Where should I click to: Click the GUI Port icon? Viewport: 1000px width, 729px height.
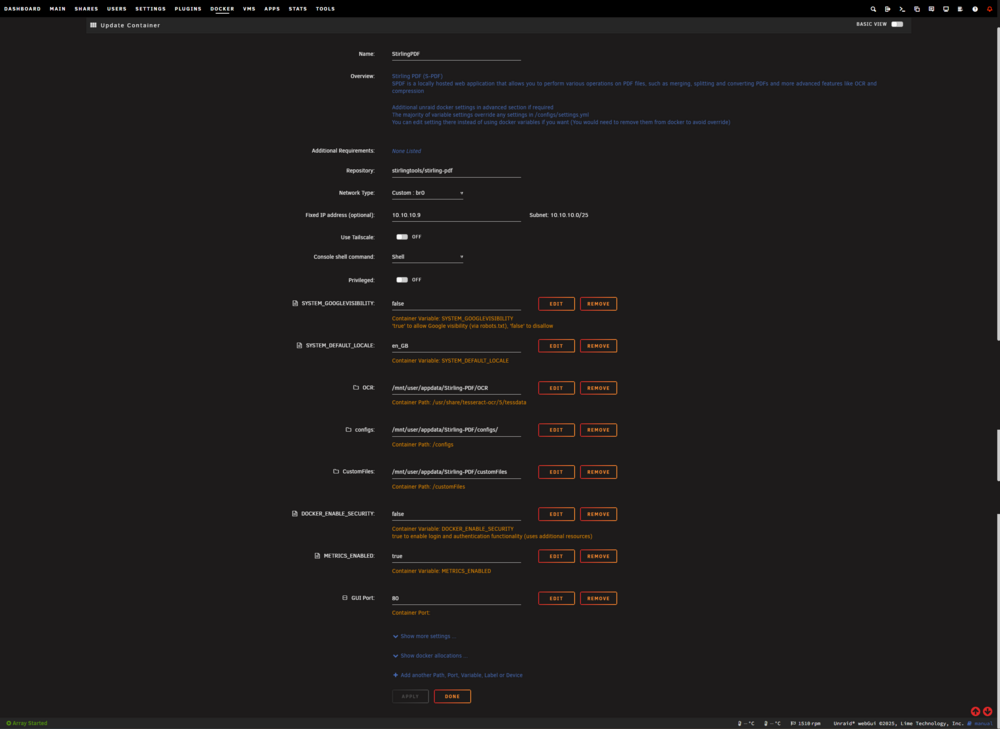point(345,598)
